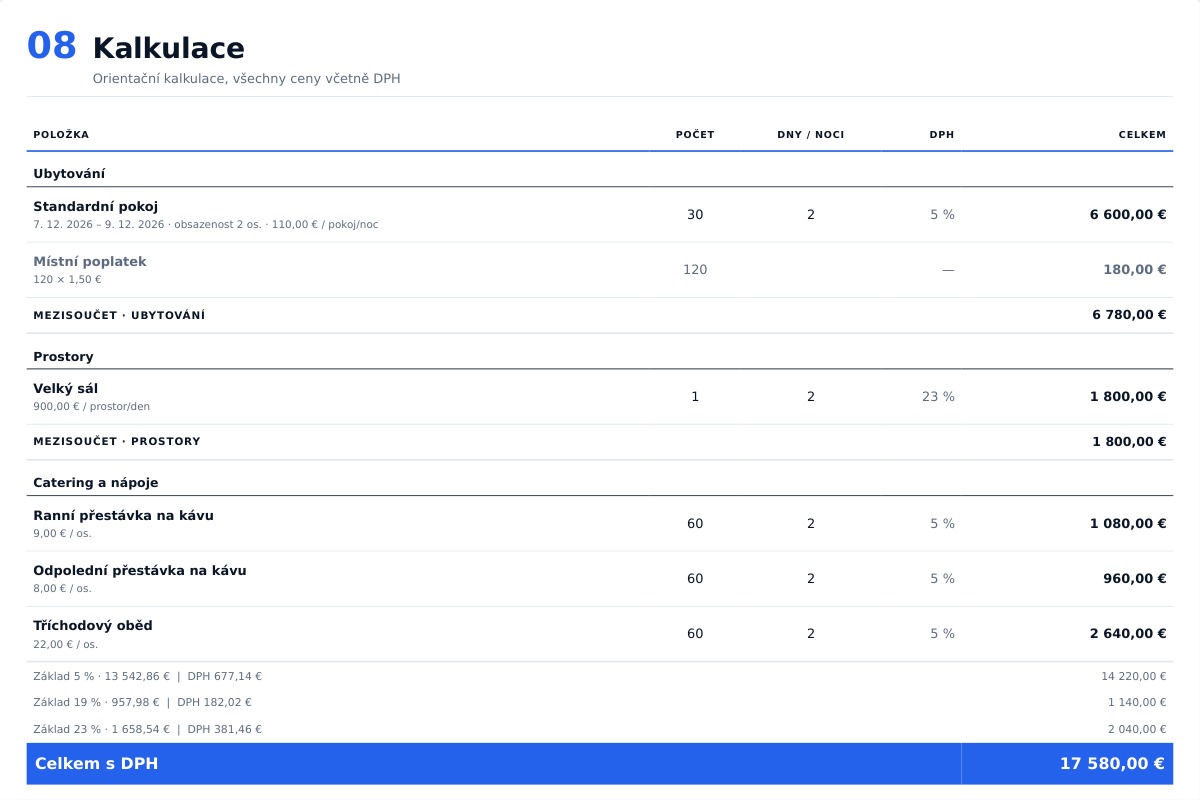The image size is (1200, 800).
Task: Click the "MEZISOUČET · UBYTOVÁNÍ" label
Action: tap(119, 315)
